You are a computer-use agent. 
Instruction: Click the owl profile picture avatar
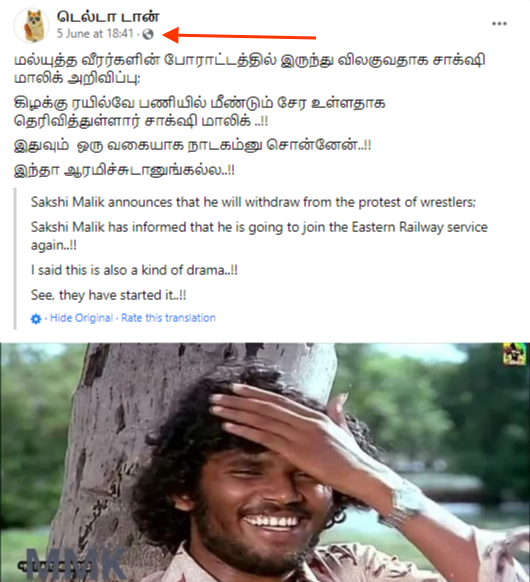click(x=32, y=26)
